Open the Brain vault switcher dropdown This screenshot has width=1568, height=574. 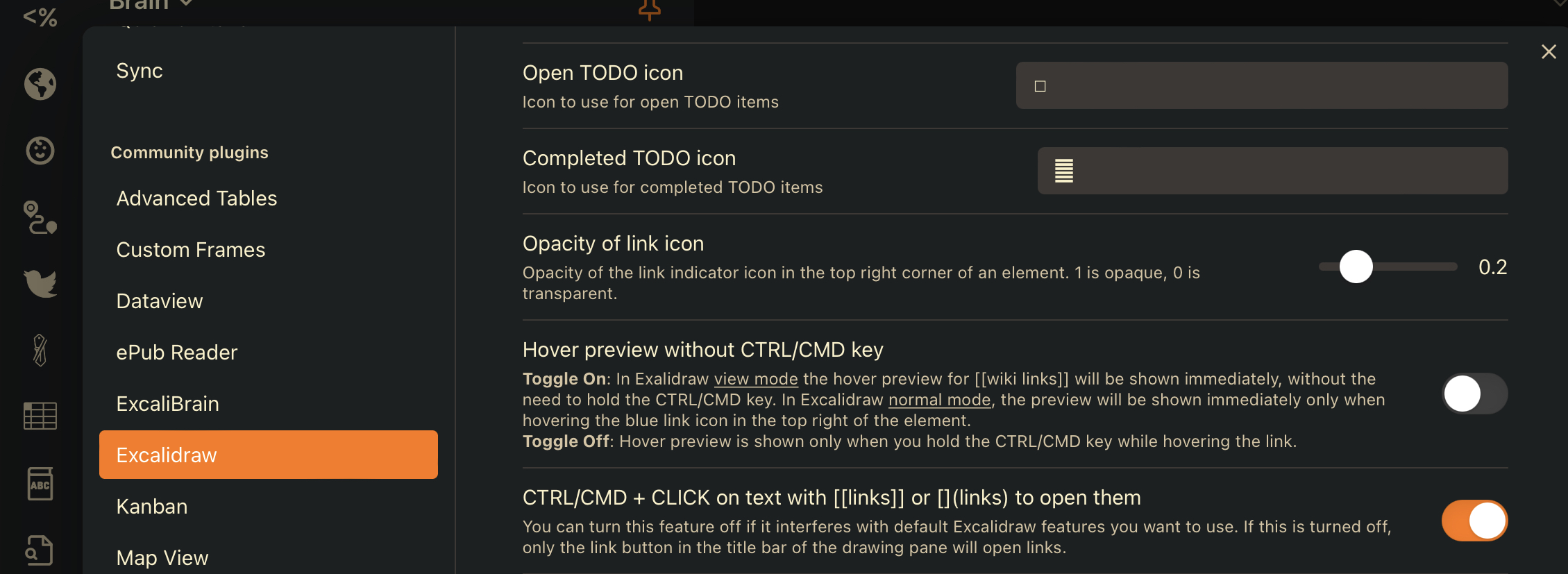[x=148, y=6]
